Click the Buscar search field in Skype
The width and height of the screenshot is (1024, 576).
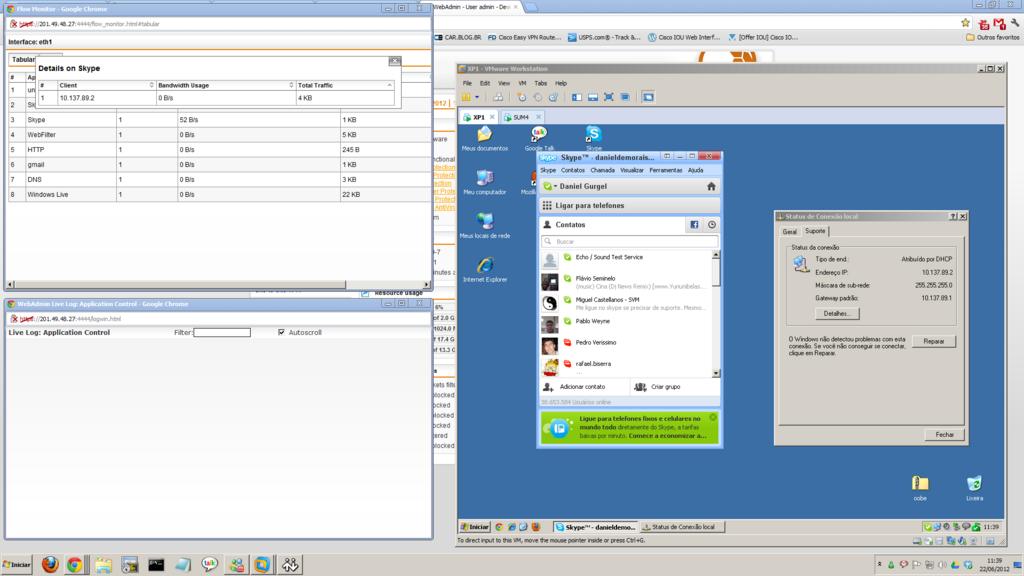(x=630, y=242)
